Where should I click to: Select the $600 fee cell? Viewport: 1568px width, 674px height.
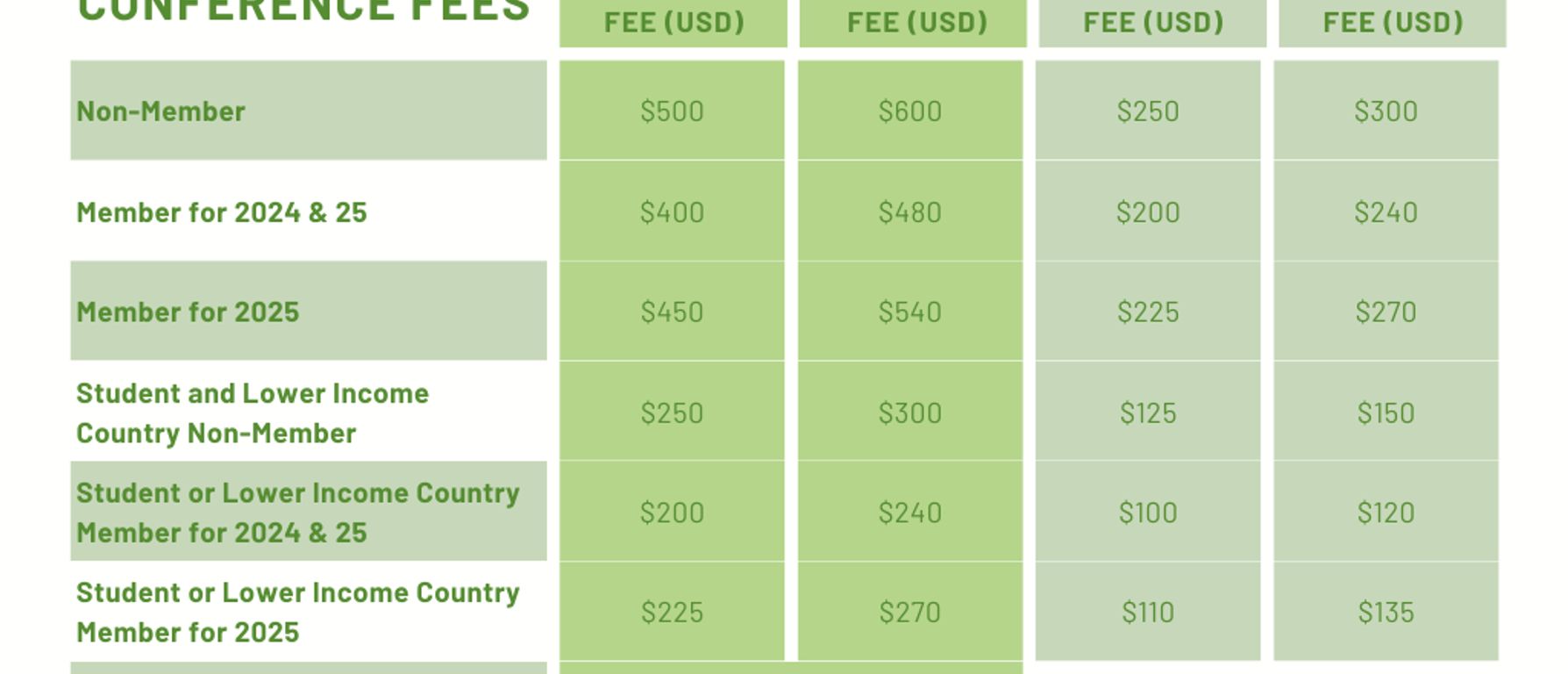[x=910, y=111]
